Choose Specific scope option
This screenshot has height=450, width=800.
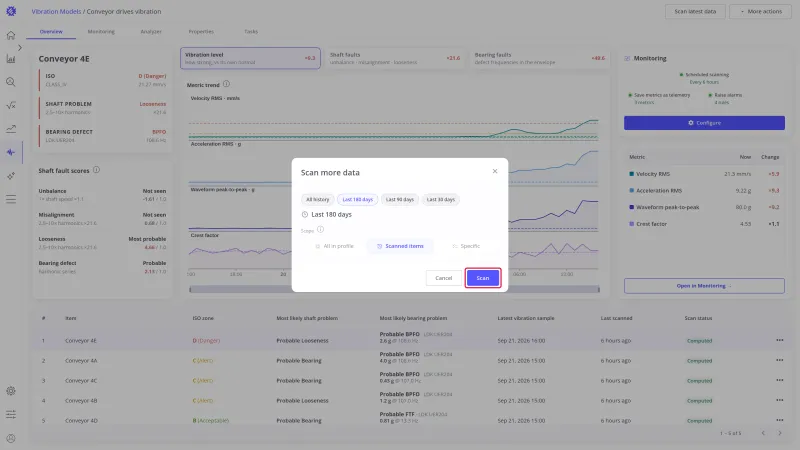[466, 246]
